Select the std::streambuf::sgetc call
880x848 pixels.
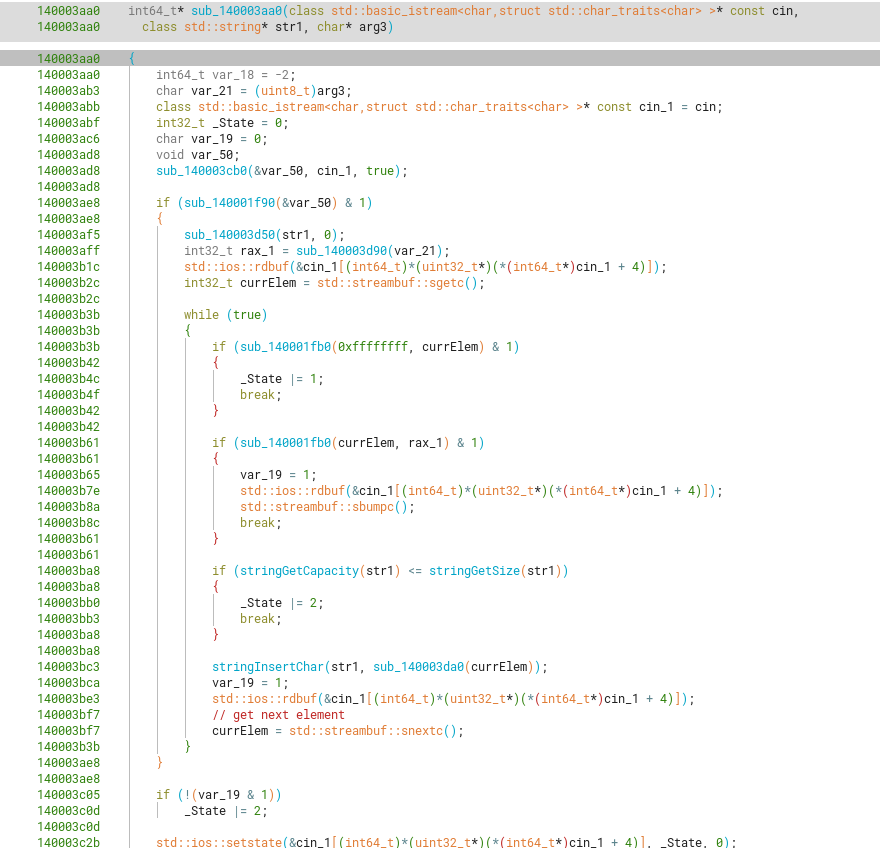tap(398, 283)
